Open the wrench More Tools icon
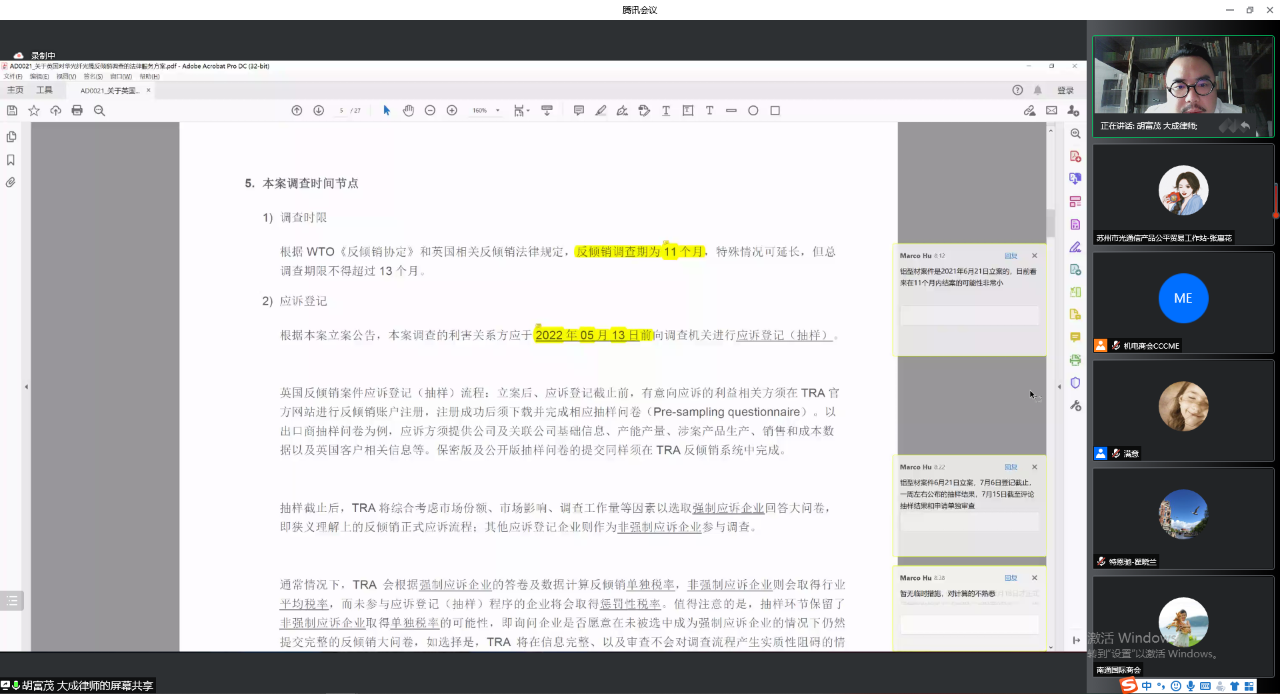Screen dimensions: 1280x694 [x=1075, y=405]
